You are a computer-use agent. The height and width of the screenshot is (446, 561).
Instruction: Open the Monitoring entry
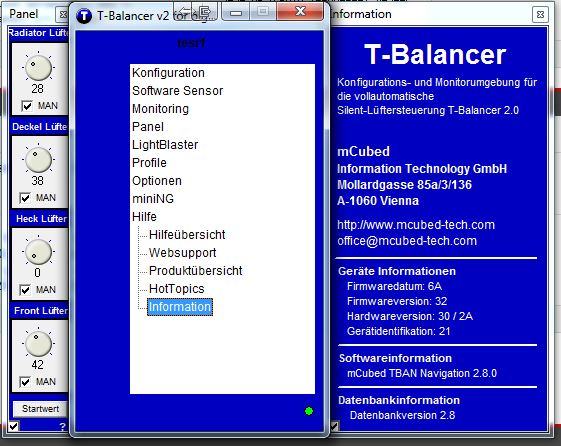(x=160, y=109)
